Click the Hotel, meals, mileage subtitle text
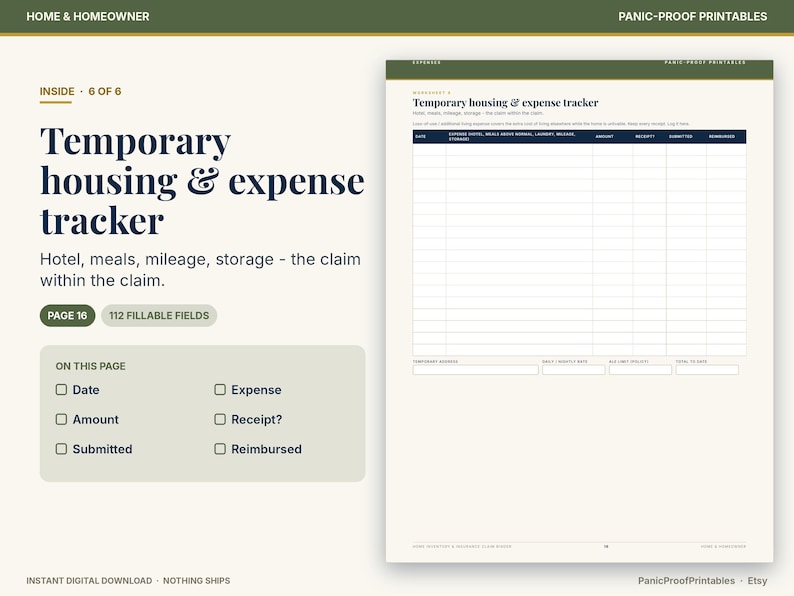Viewport: 794px width, 596px height. (201, 269)
